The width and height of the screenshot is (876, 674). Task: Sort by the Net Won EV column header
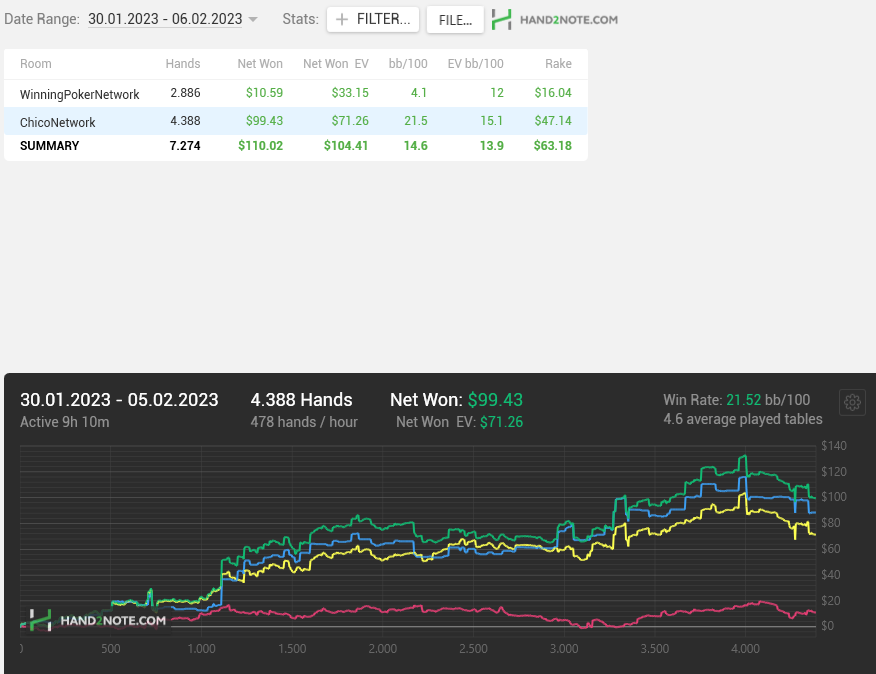tap(336, 64)
